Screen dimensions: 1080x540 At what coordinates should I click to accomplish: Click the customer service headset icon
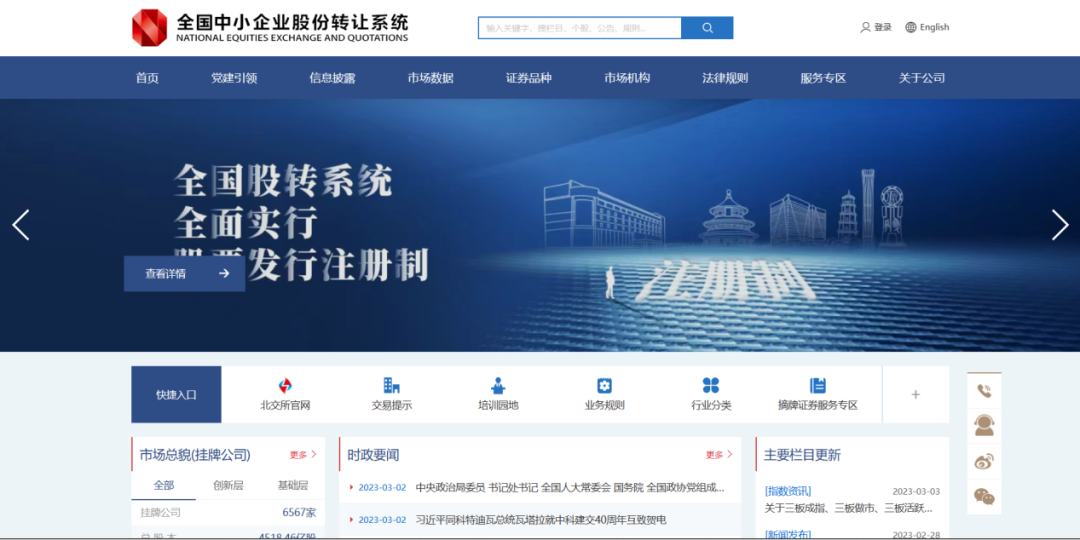(984, 425)
